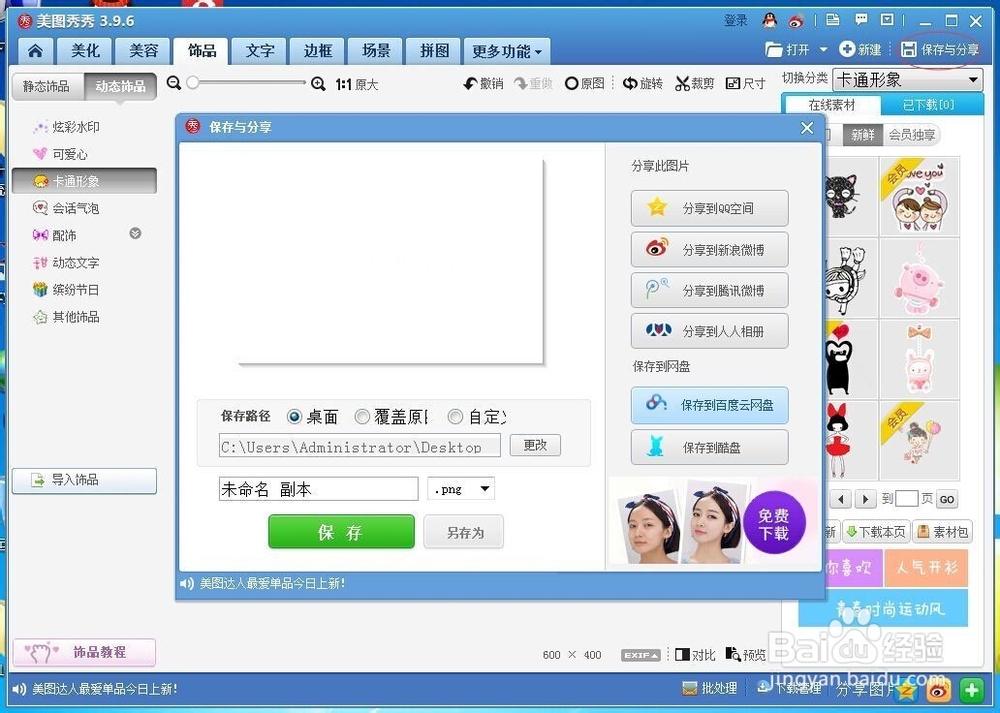
Task: Select the 桌面 save path radio
Action: coord(295,417)
